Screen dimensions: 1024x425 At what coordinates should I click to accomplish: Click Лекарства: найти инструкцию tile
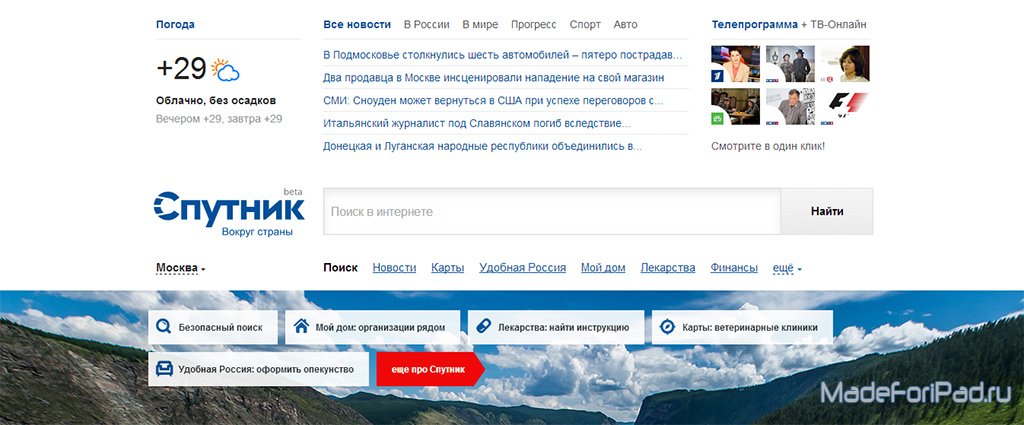coord(556,327)
